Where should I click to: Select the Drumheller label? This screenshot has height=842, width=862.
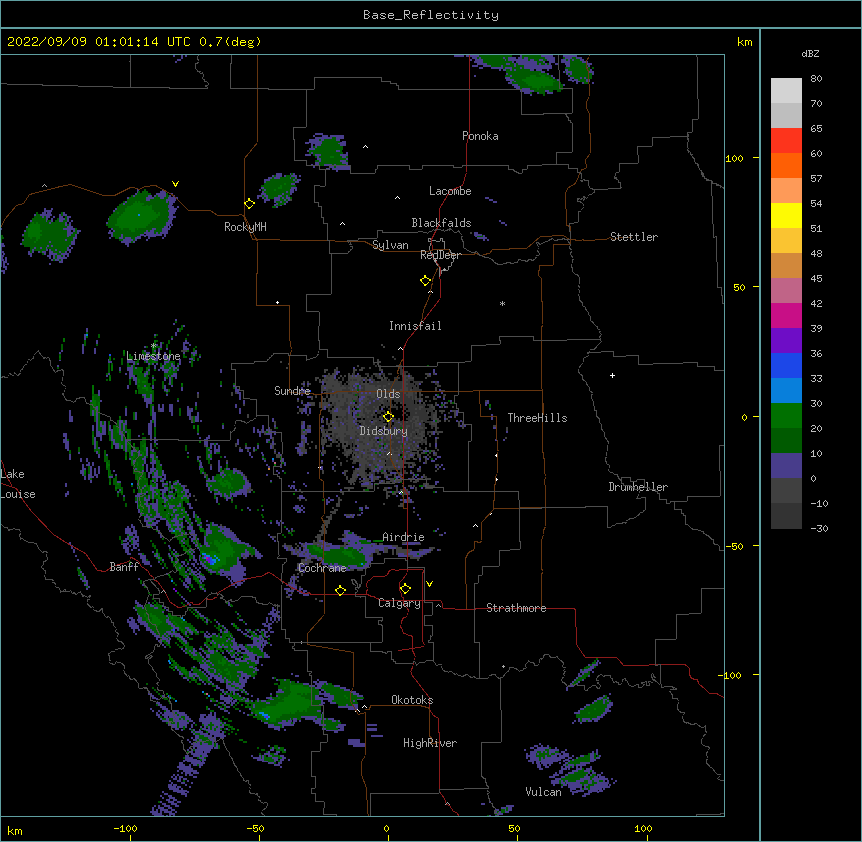638,487
